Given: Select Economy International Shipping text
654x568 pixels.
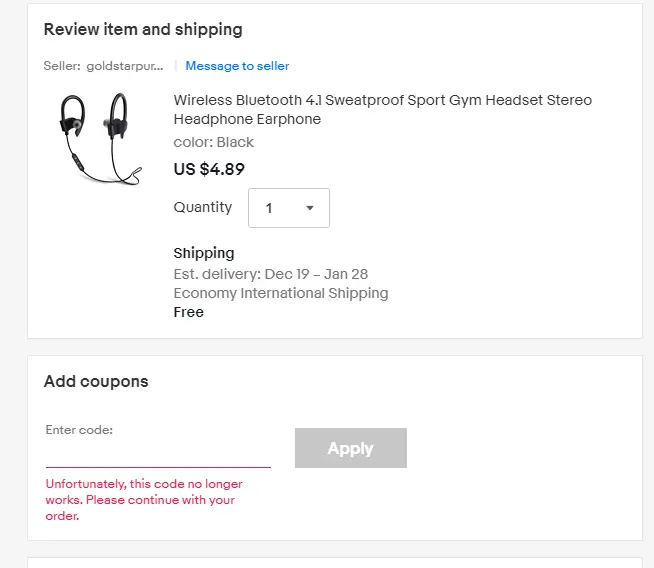Looking at the screenshot, I should click(x=281, y=293).
